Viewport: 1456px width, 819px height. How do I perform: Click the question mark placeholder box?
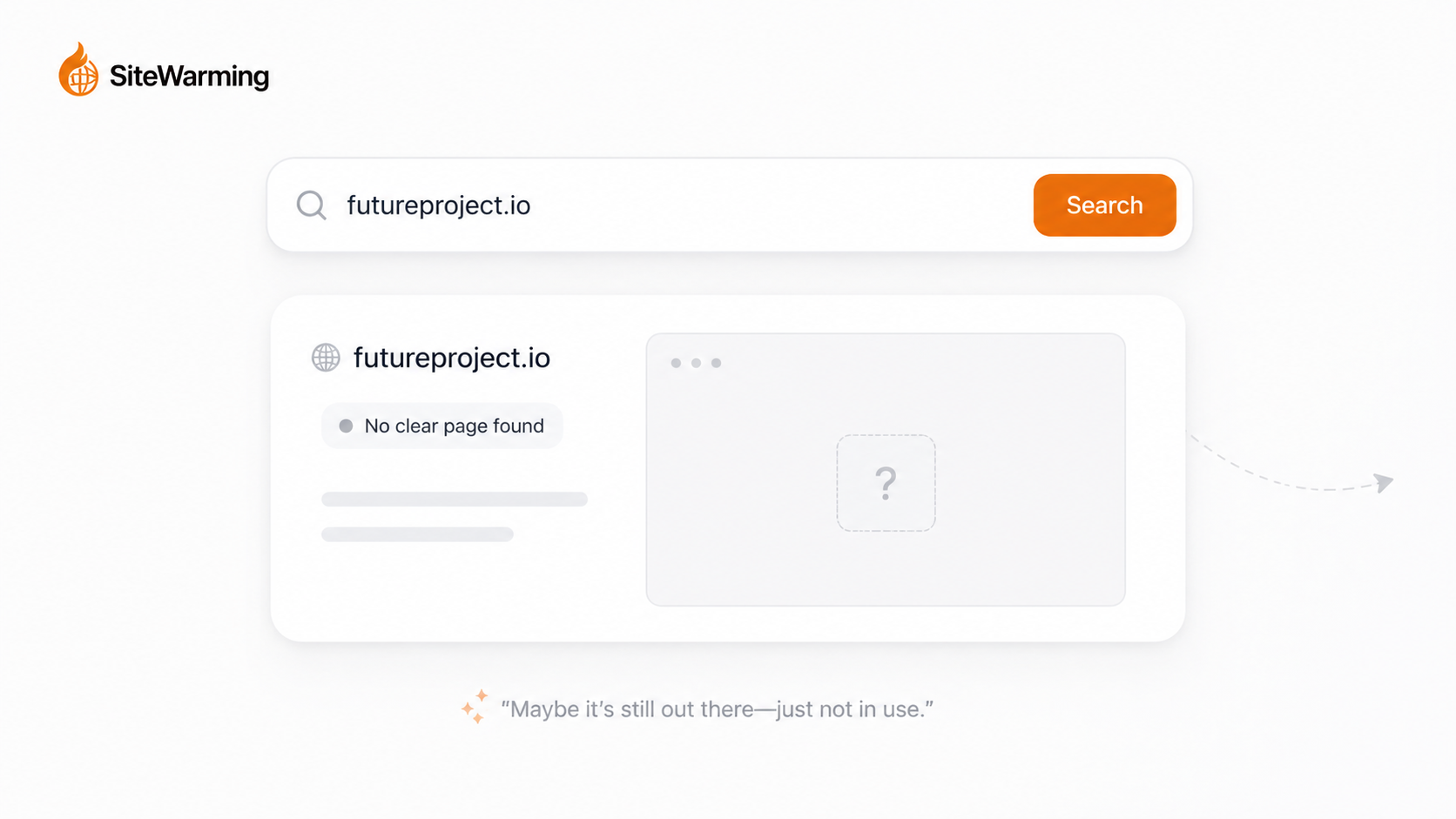(886, 483)
